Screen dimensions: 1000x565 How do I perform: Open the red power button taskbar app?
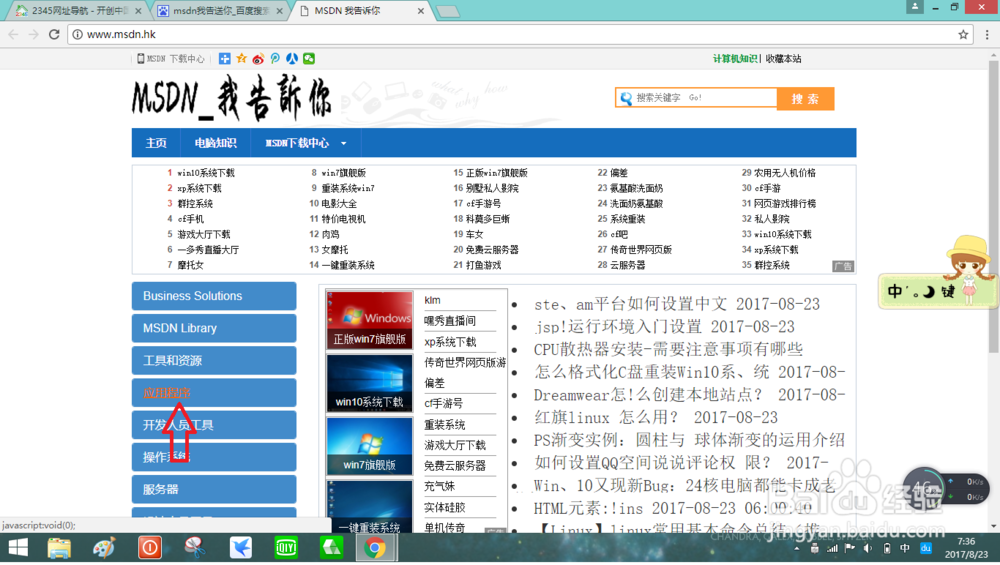coord(150,548)
